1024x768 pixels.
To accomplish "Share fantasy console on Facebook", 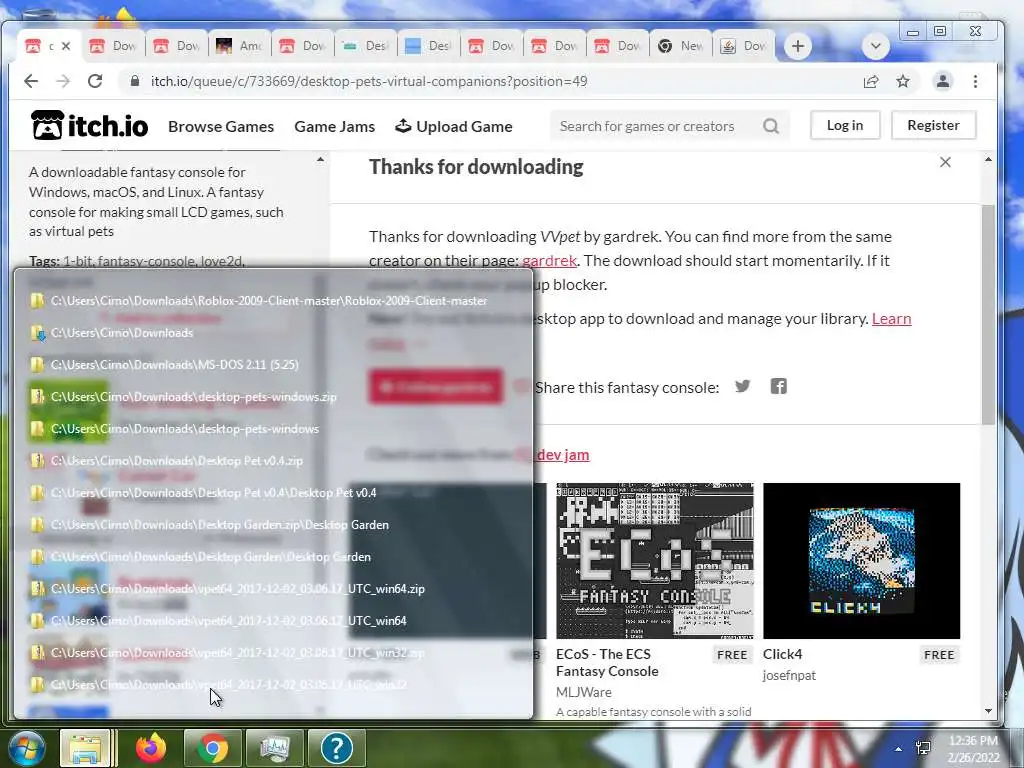I will point(778,386).
